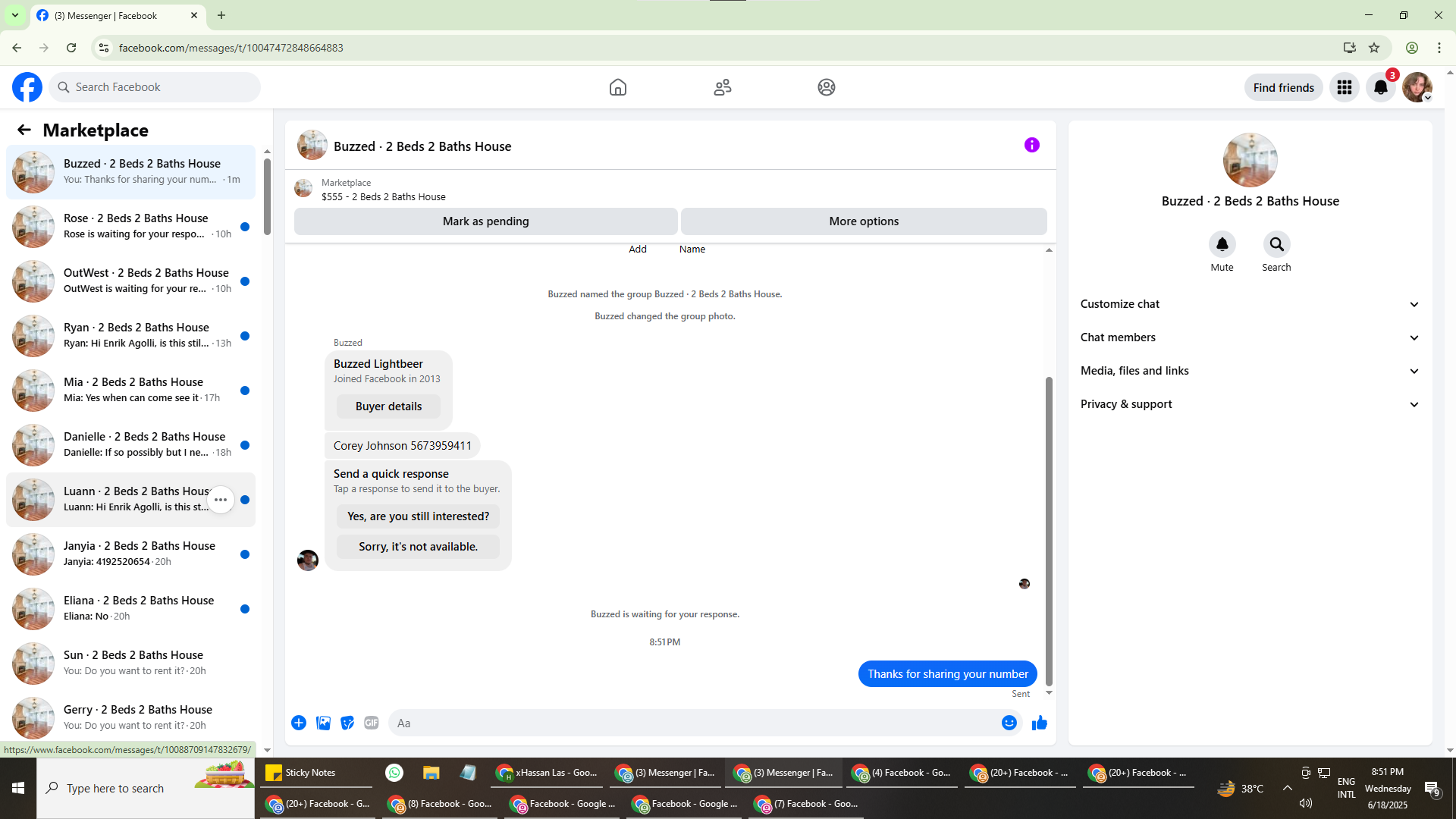Expand the Privacy & support section
1456x819 pixels.
(1250, 404)
